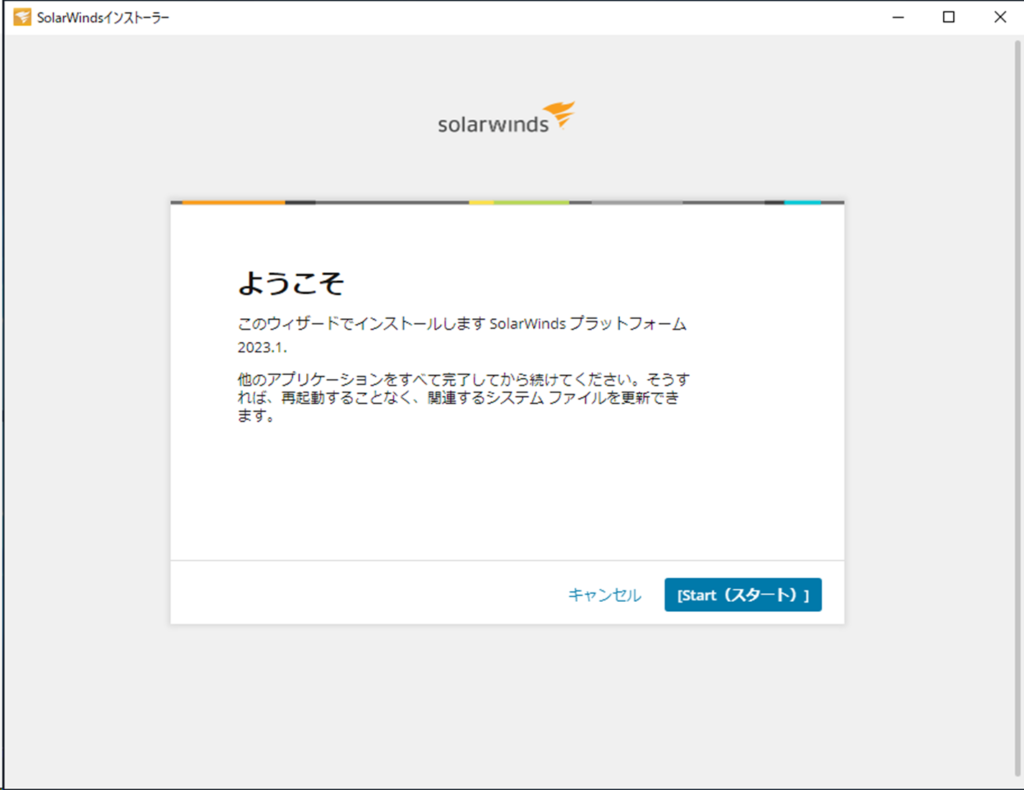Click the solarwinds logo
Image resolution: width=1024 pixels, height=790 pixels.
506,118
